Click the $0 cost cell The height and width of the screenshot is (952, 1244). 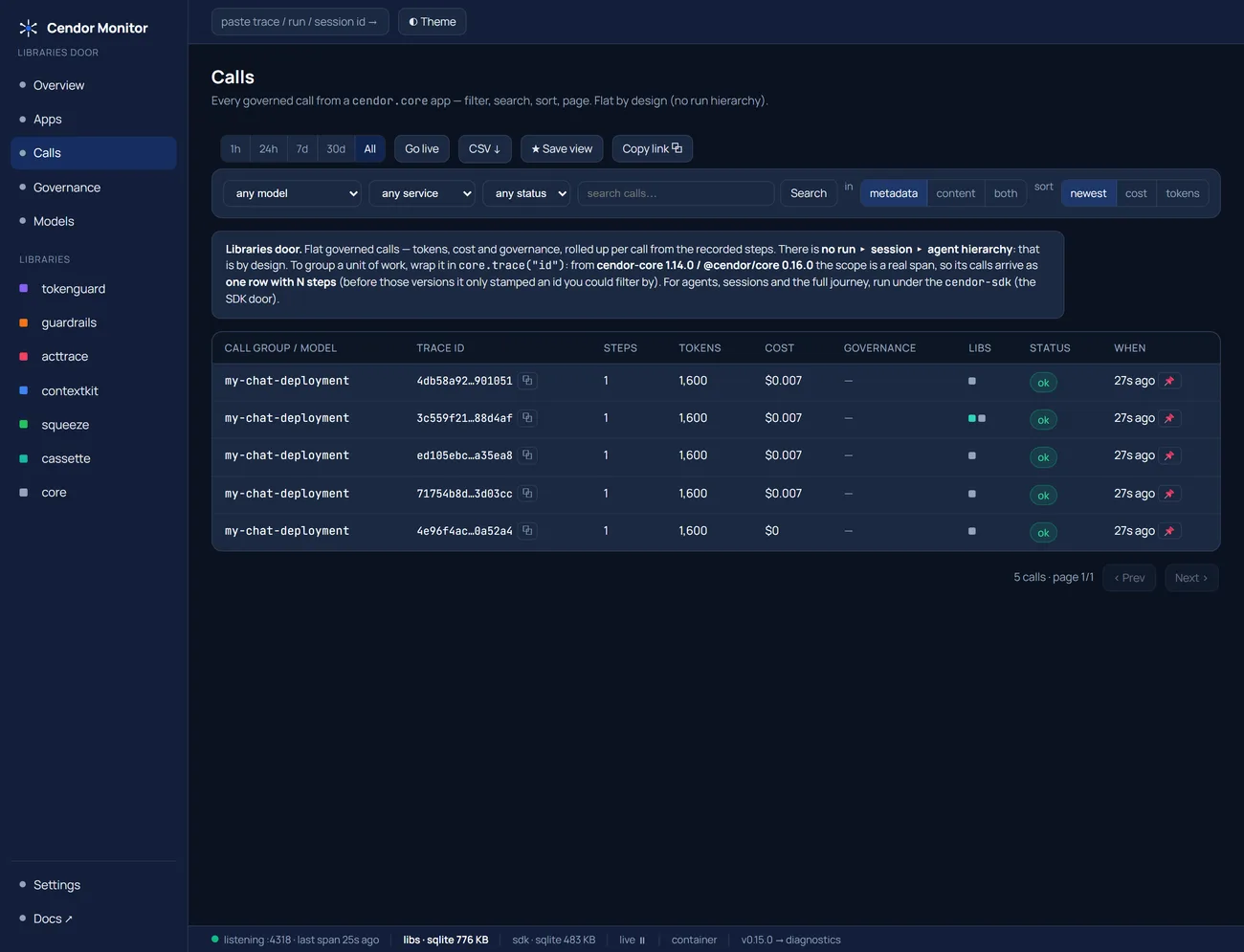pos(772,531)
